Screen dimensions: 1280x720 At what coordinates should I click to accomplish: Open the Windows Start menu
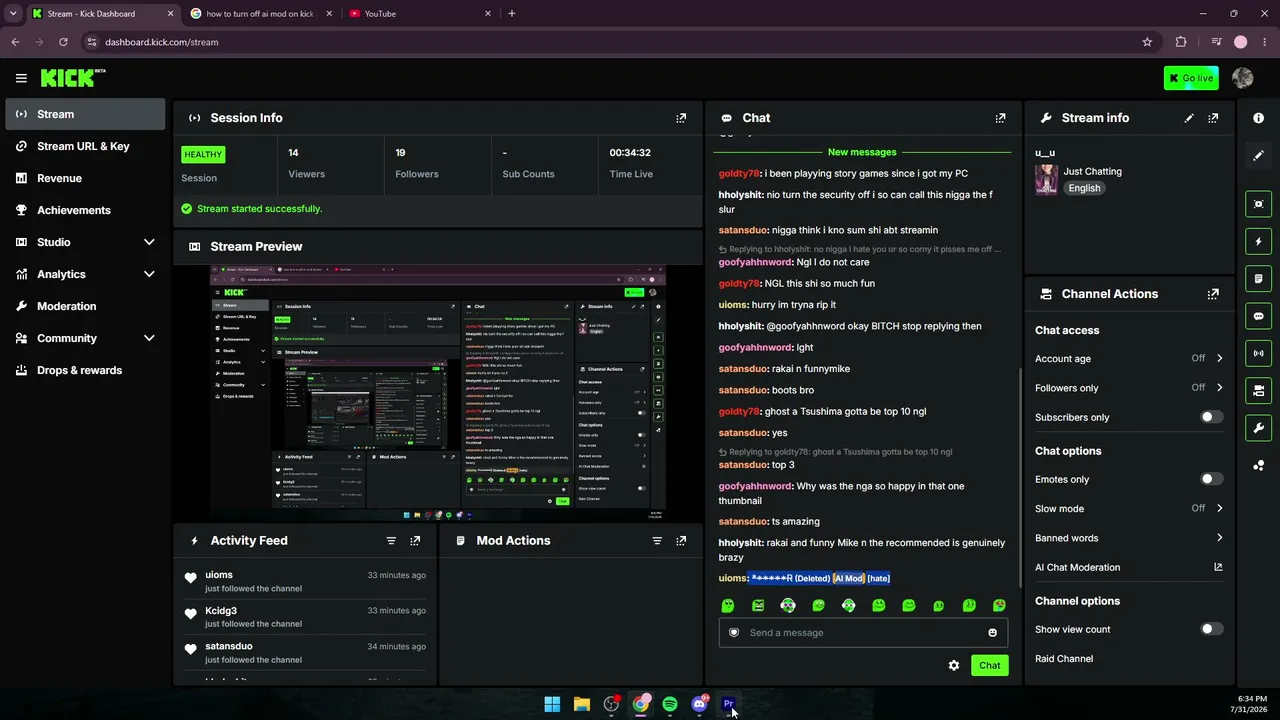coord(552,704)
